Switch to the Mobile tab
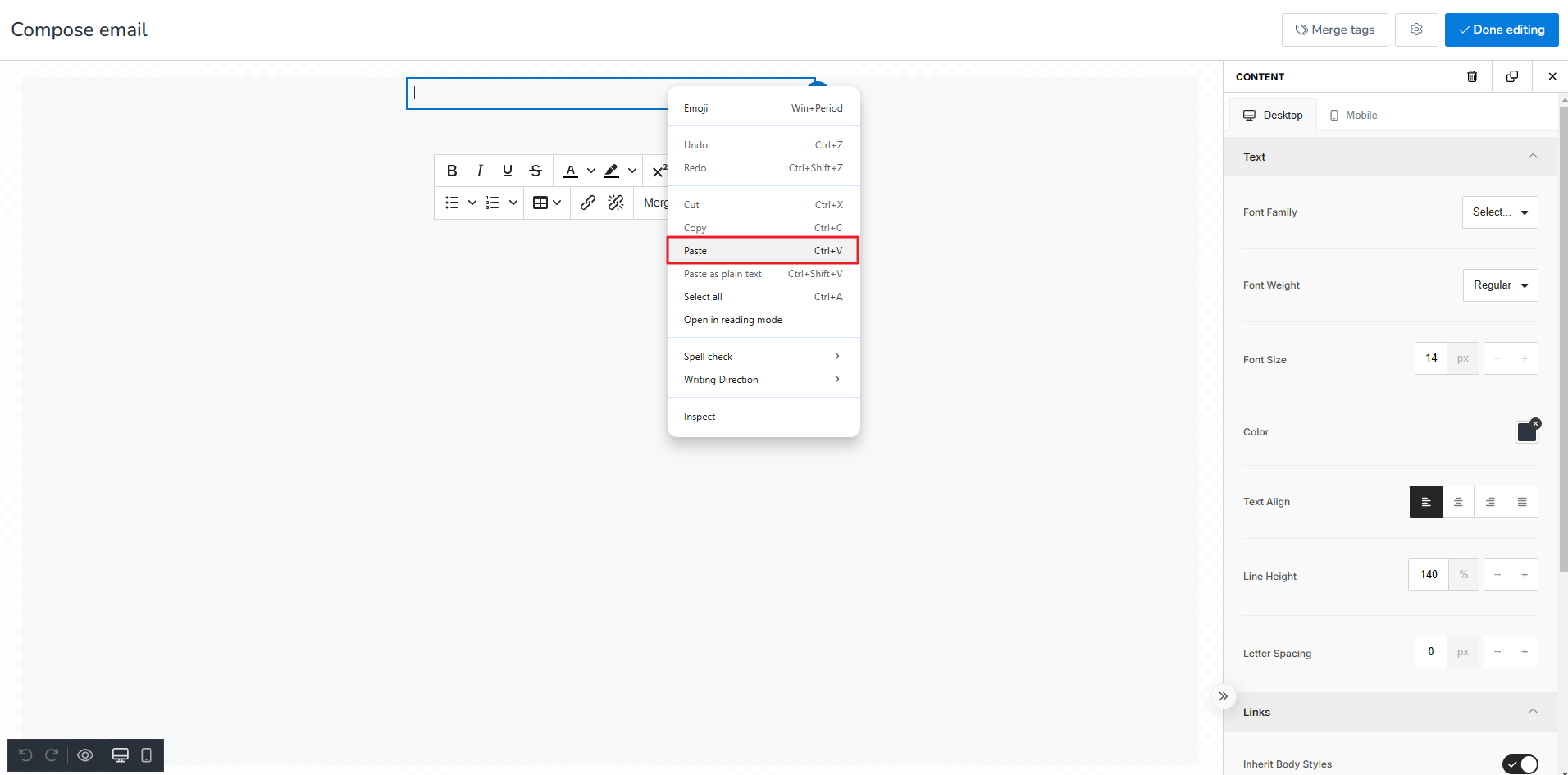The width and height of the screenshot is (1568, 775). click(x=1353, y=115)
